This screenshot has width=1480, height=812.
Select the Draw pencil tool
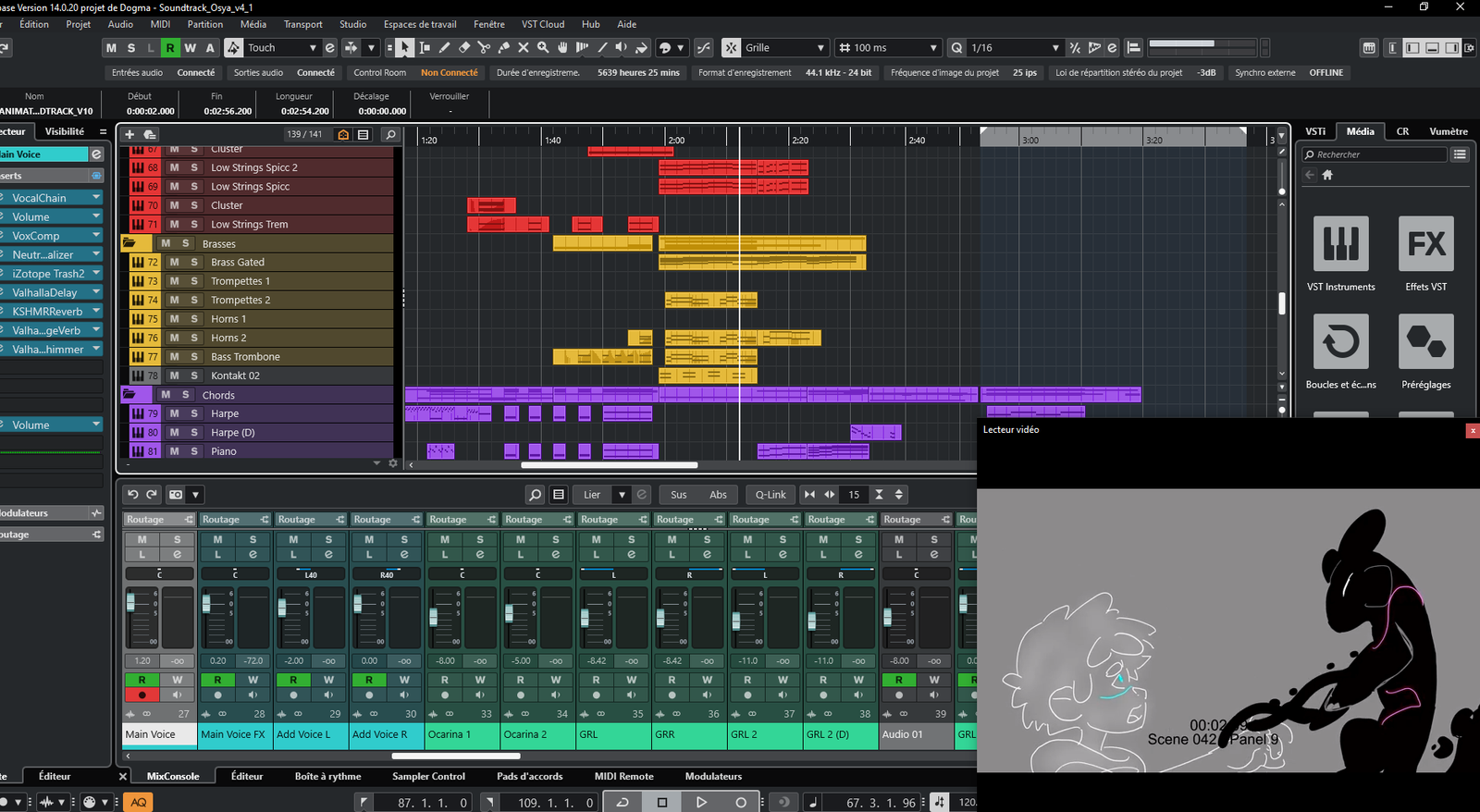(445, 48)
